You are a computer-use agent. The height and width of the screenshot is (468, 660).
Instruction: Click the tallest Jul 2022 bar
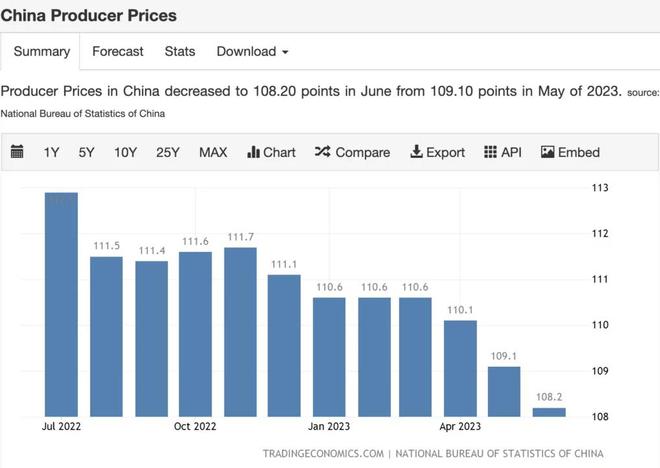click(62, 305)
